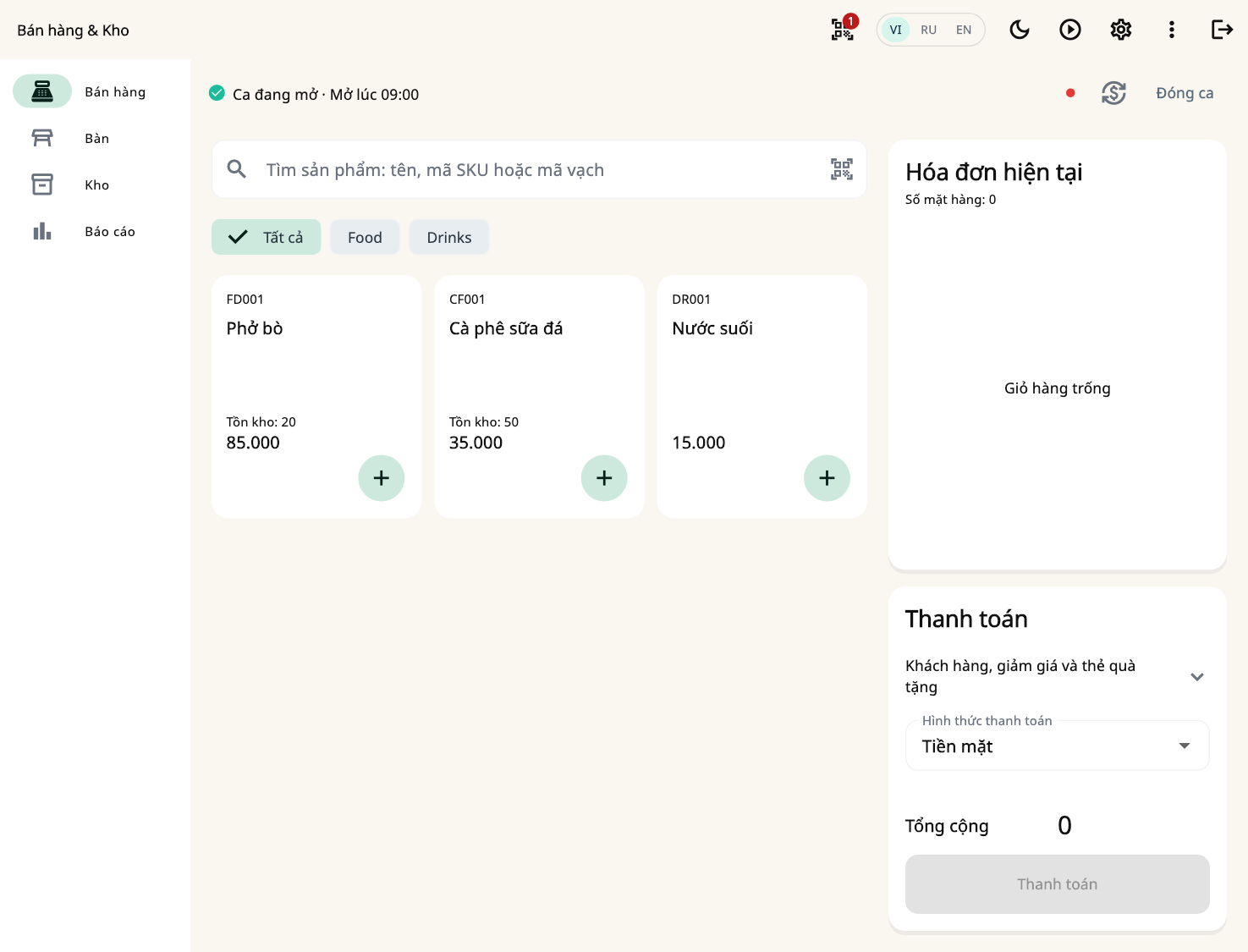Click the SKU code FD001
The image size is (1248, 952).
(245, 300)
